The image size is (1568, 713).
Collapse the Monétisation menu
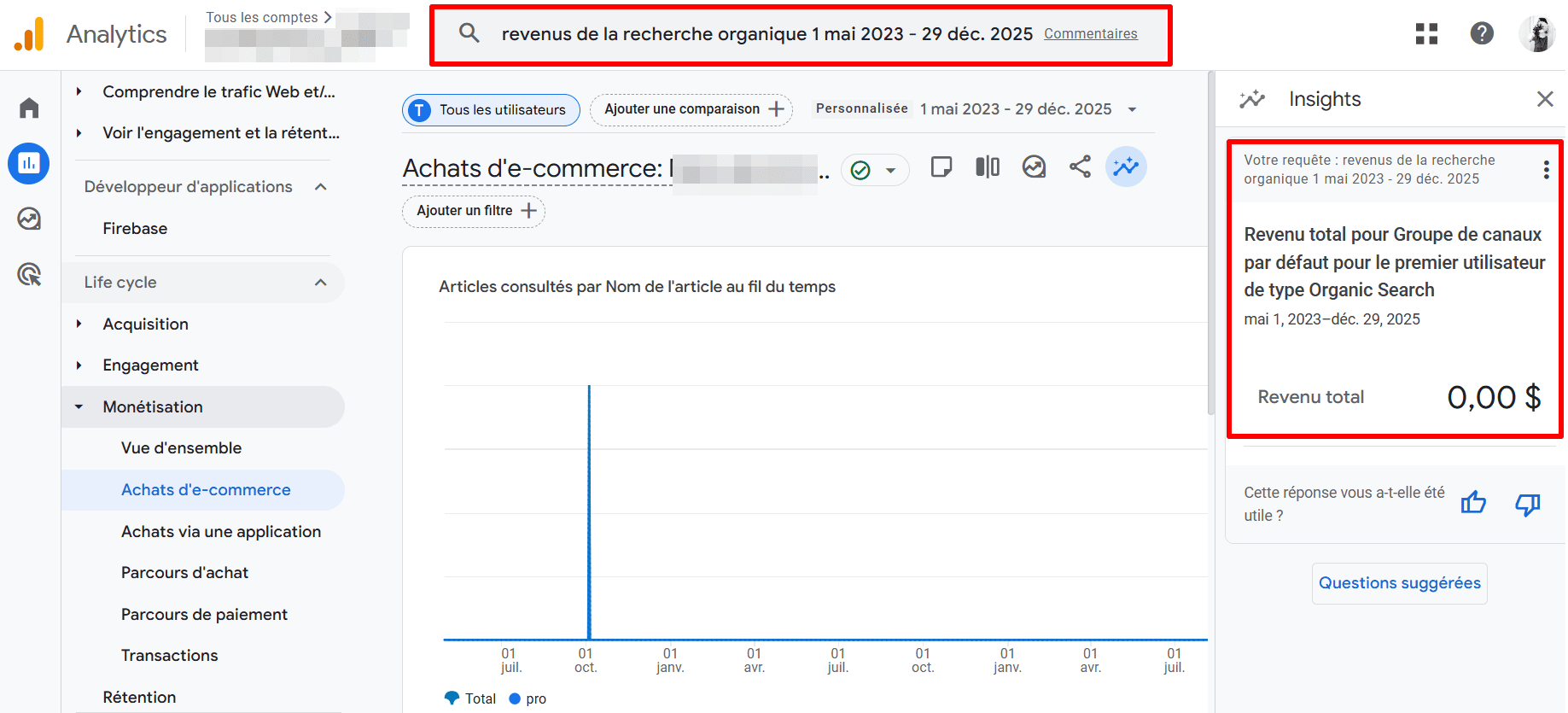click(x=79, y=406)
